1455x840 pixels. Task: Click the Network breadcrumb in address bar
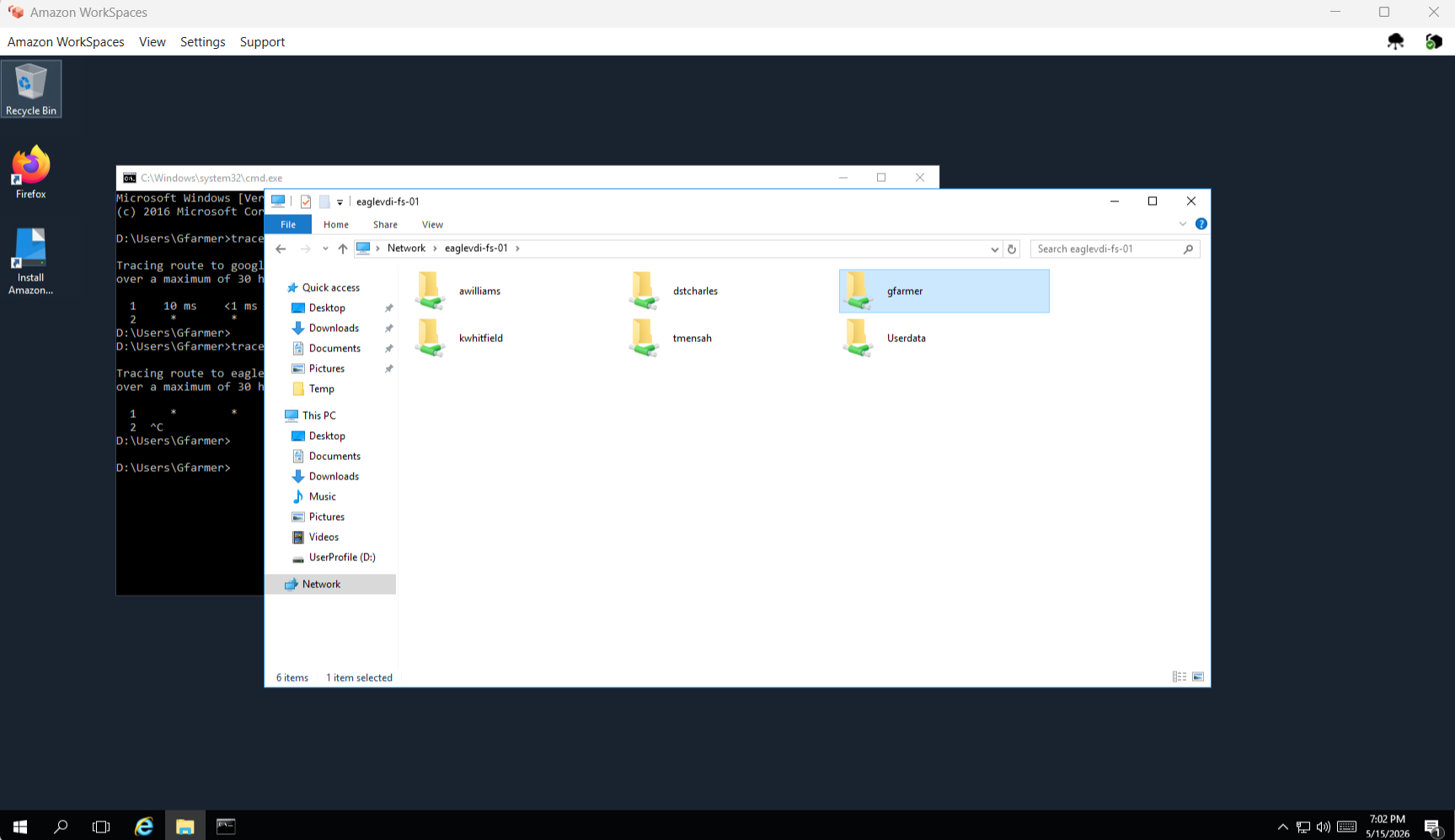coord(406,249)
